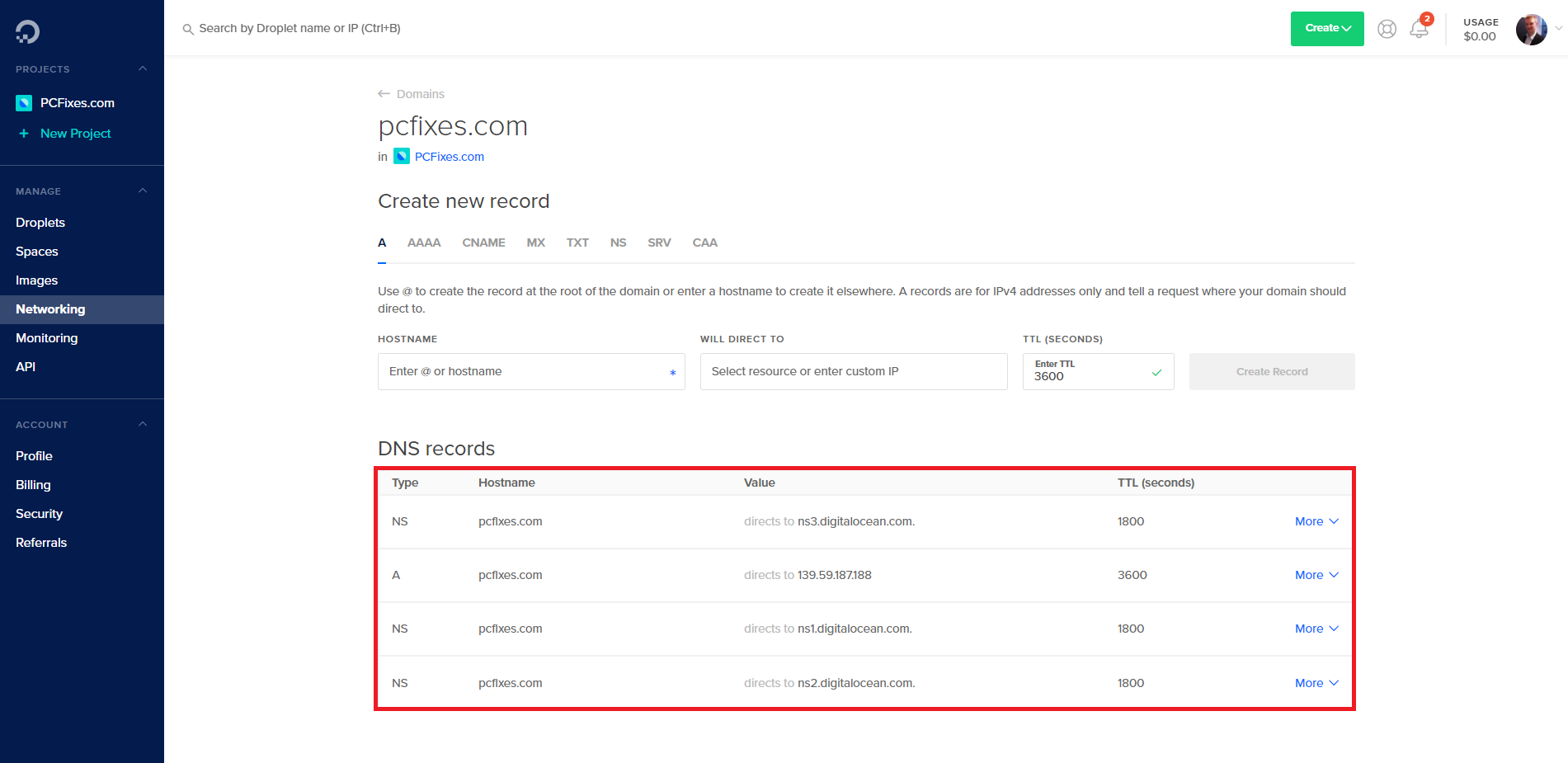The image size is (1568, 763).
Task: Switch to the CAA record tab
Action: pos(705,243)
